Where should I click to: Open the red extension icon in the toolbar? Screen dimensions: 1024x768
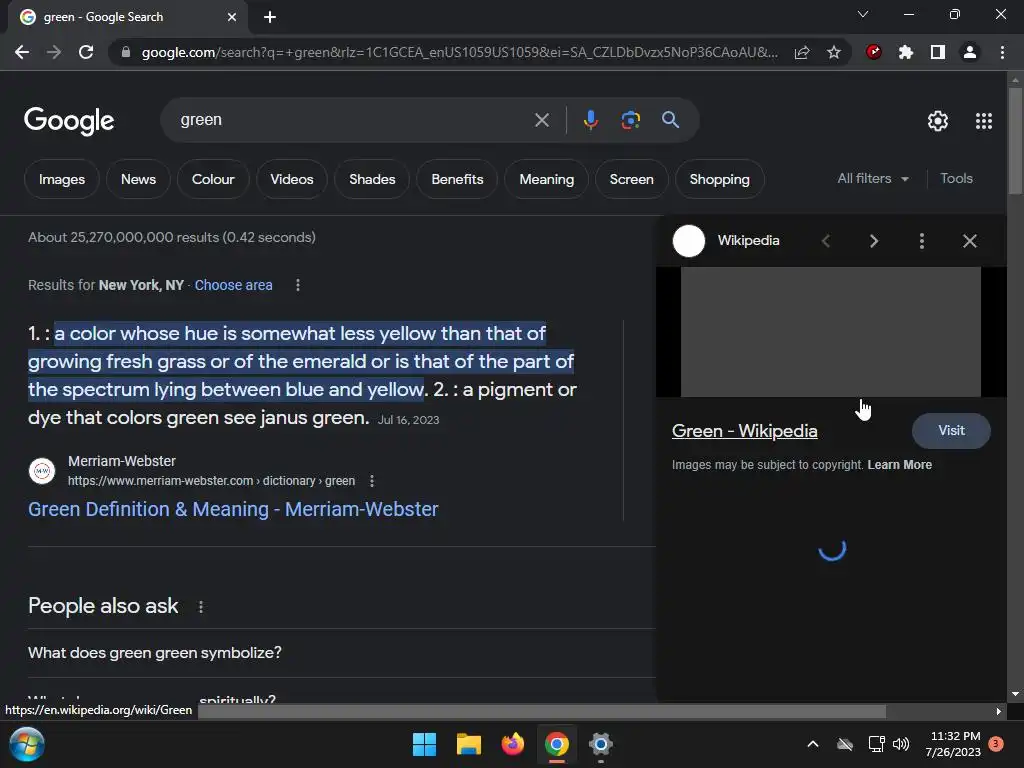point(874,52)
